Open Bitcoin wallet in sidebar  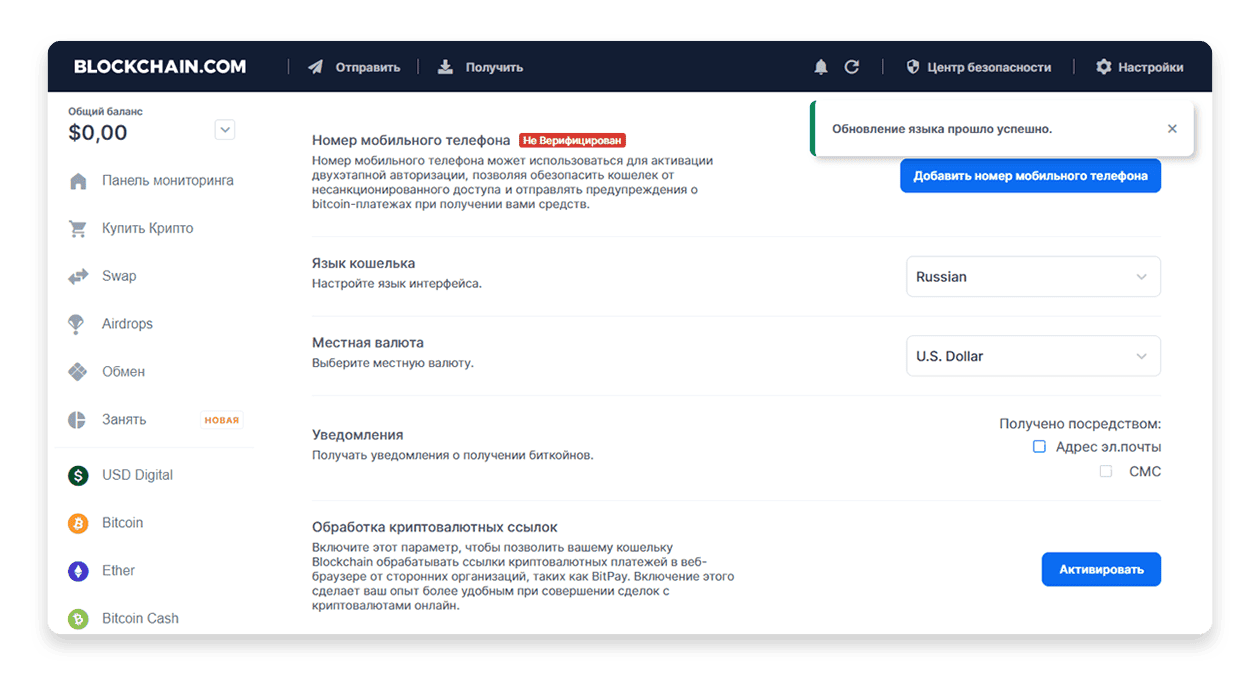point(122,523)
